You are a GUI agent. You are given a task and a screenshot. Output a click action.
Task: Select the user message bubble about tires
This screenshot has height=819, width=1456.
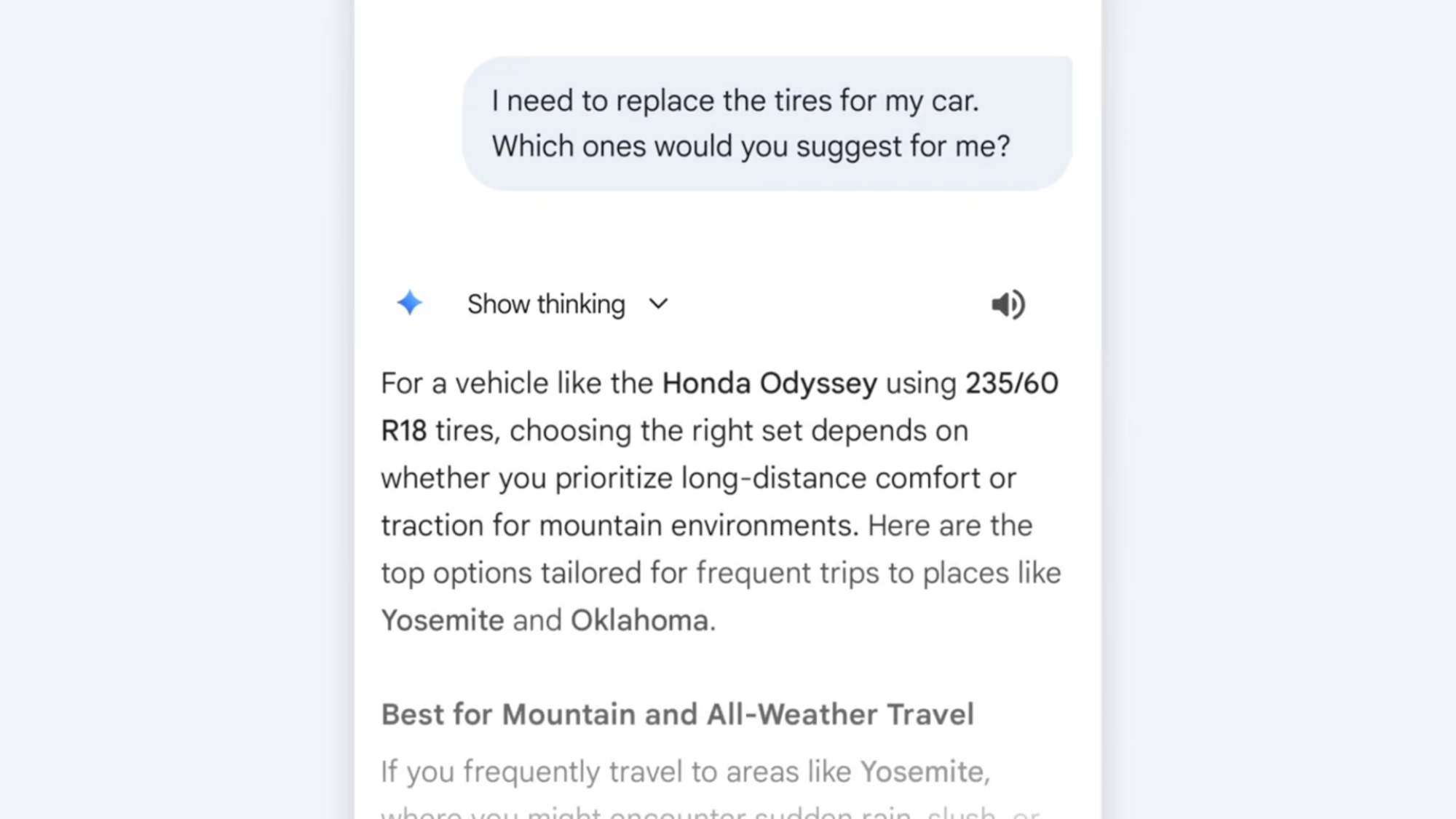pos(767,123)
